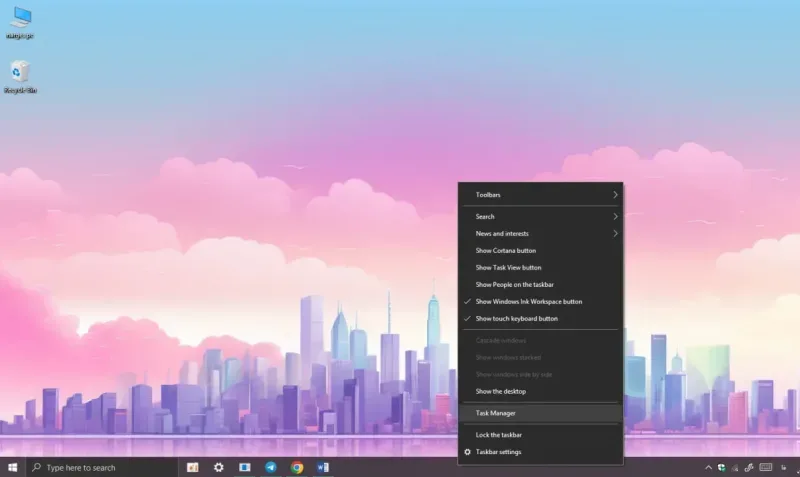Open the Telegram taskbar icon

point(271,467)
